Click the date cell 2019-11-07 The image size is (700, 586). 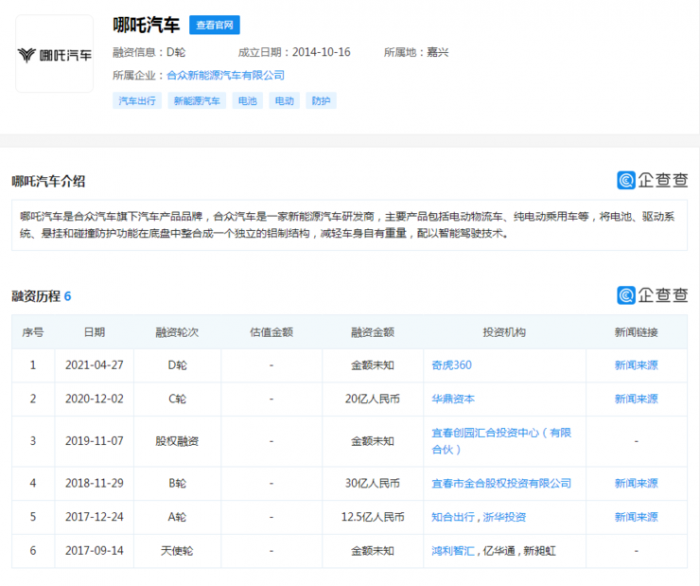[94, 441]
